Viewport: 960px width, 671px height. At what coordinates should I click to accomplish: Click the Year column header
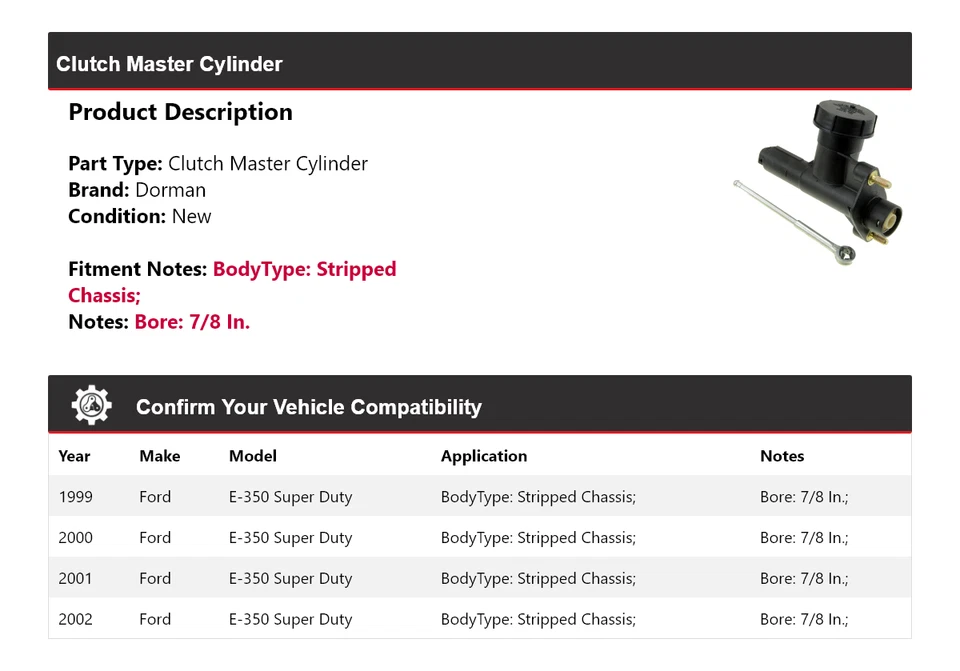74,456
